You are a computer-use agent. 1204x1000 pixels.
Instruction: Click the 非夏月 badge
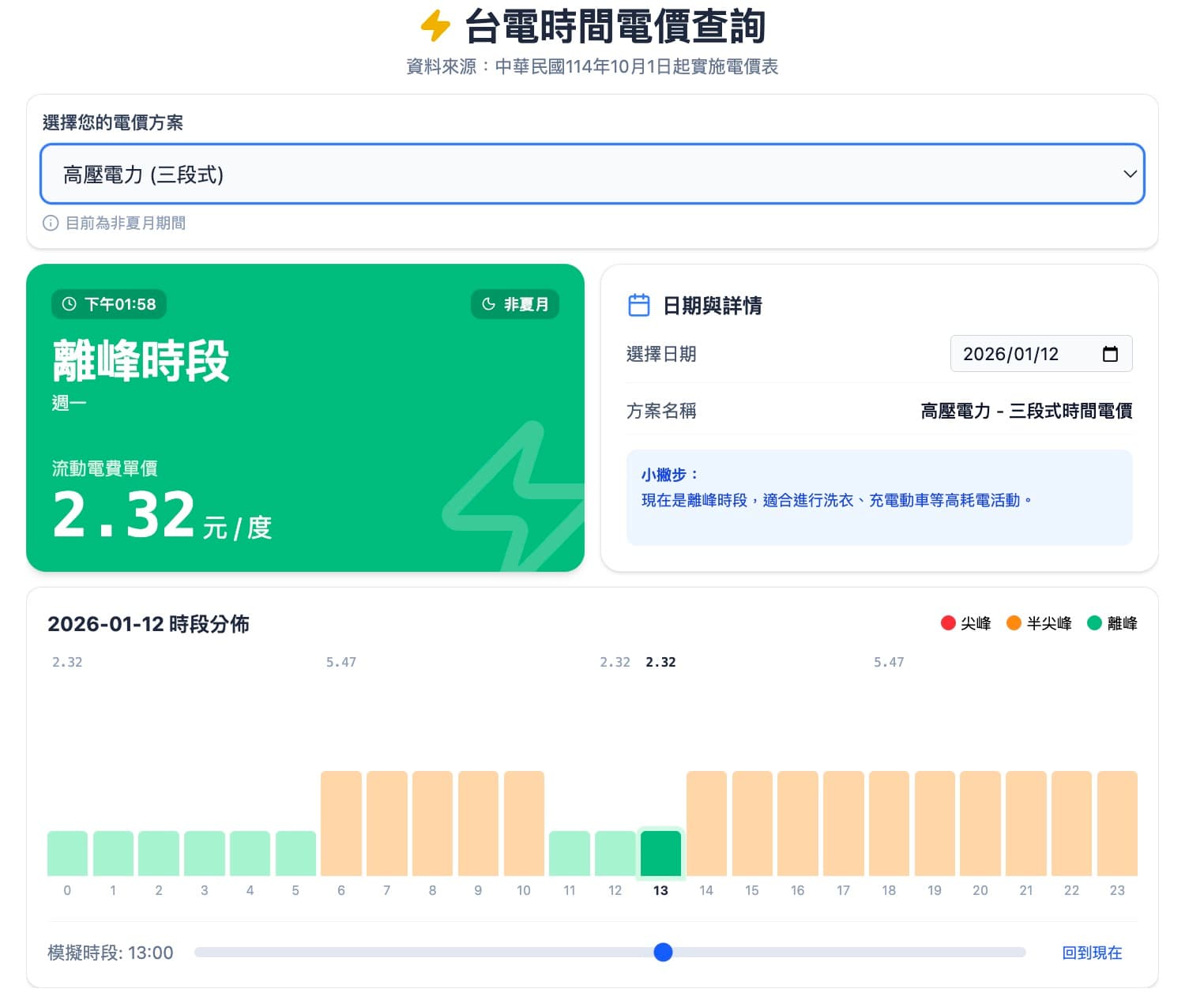pyautogui.click(x=515, y=304)
